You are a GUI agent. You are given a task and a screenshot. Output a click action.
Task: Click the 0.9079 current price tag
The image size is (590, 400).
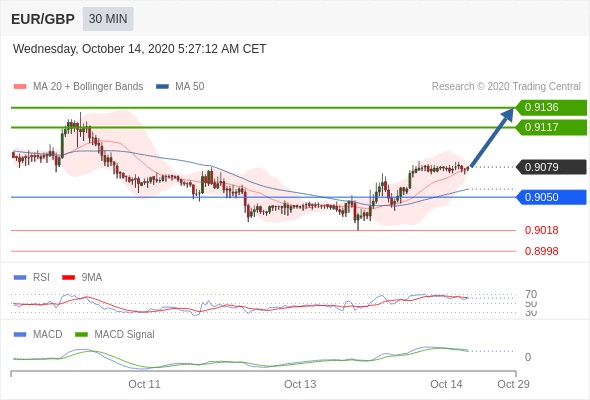pyautogui.click(x=551, y=167)
